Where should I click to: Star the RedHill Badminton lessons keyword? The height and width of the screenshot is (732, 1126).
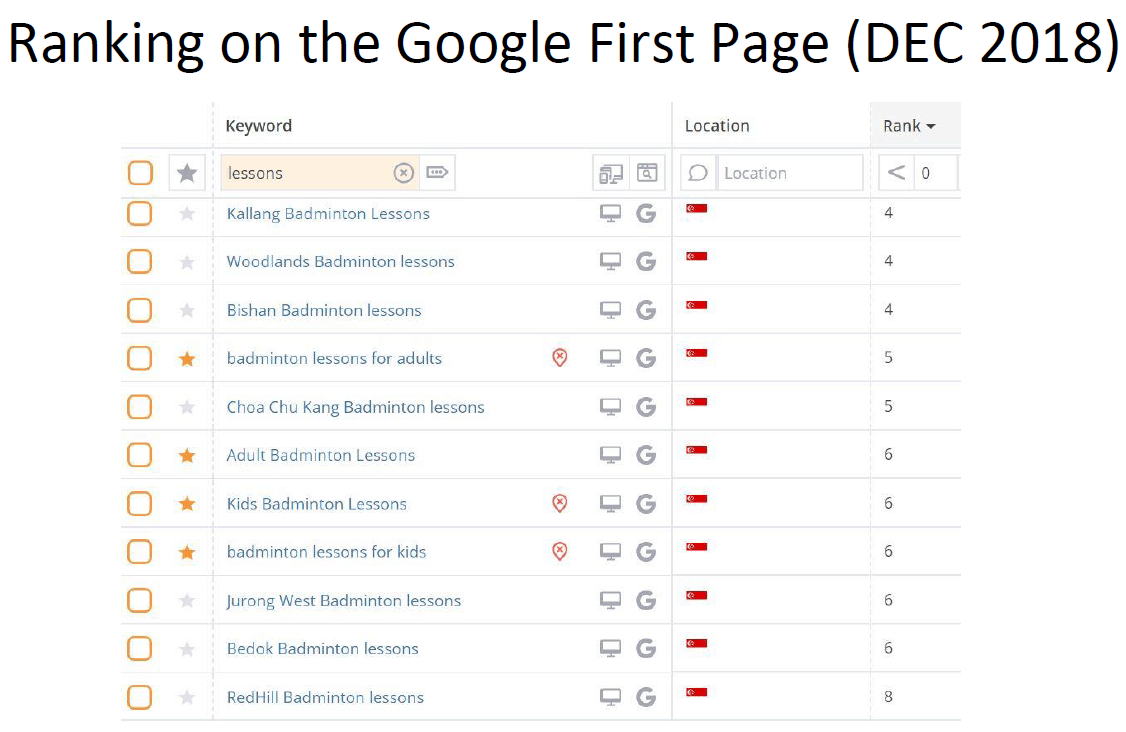187,698
